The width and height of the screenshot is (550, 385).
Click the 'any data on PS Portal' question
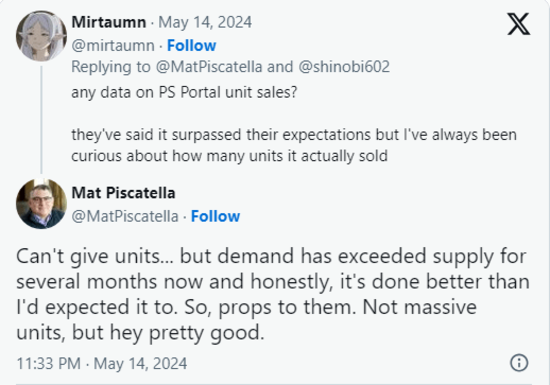184,93
